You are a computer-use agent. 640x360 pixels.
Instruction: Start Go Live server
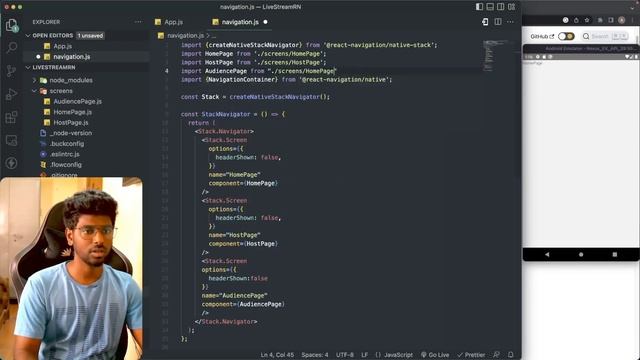click(435, 355)
